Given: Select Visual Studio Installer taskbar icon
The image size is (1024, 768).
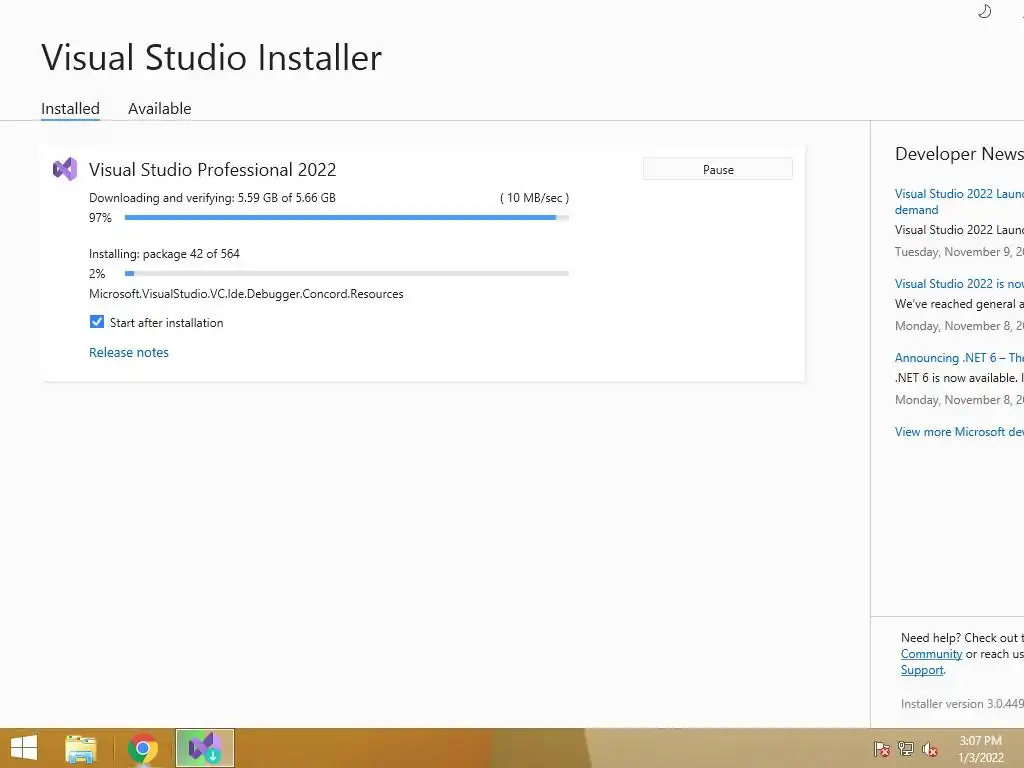Looking at the screenshot, I should pos(204,748).
